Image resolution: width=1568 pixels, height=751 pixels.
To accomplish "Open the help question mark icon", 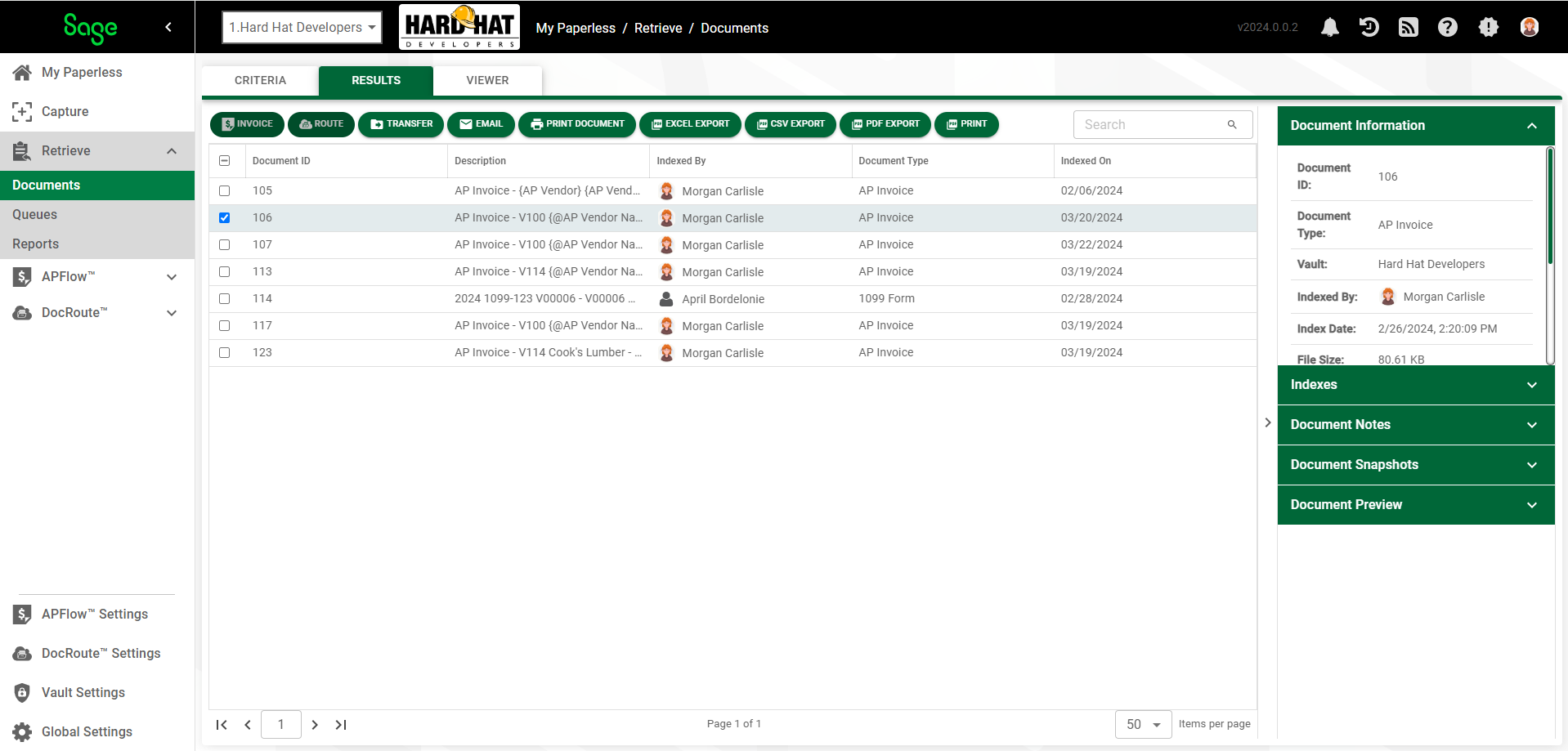I will tap(1448, 27).
